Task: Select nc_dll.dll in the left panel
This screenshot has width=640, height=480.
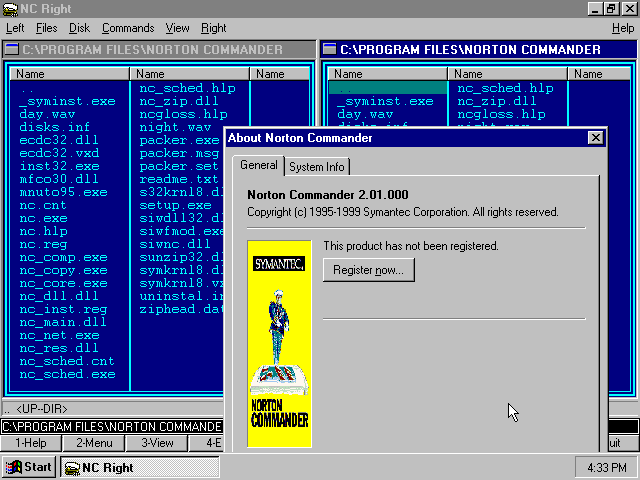Action: [59, 296]
